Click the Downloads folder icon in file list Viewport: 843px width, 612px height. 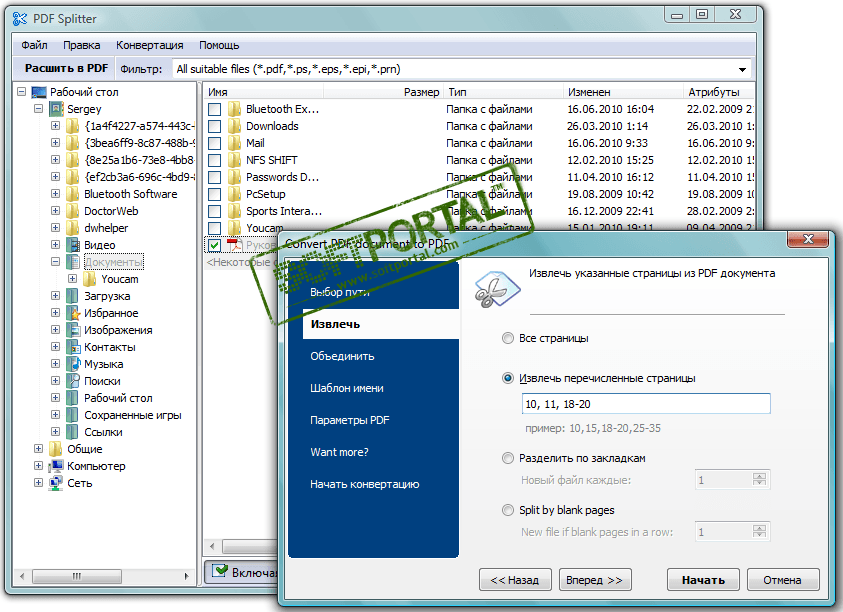(234, 126)
